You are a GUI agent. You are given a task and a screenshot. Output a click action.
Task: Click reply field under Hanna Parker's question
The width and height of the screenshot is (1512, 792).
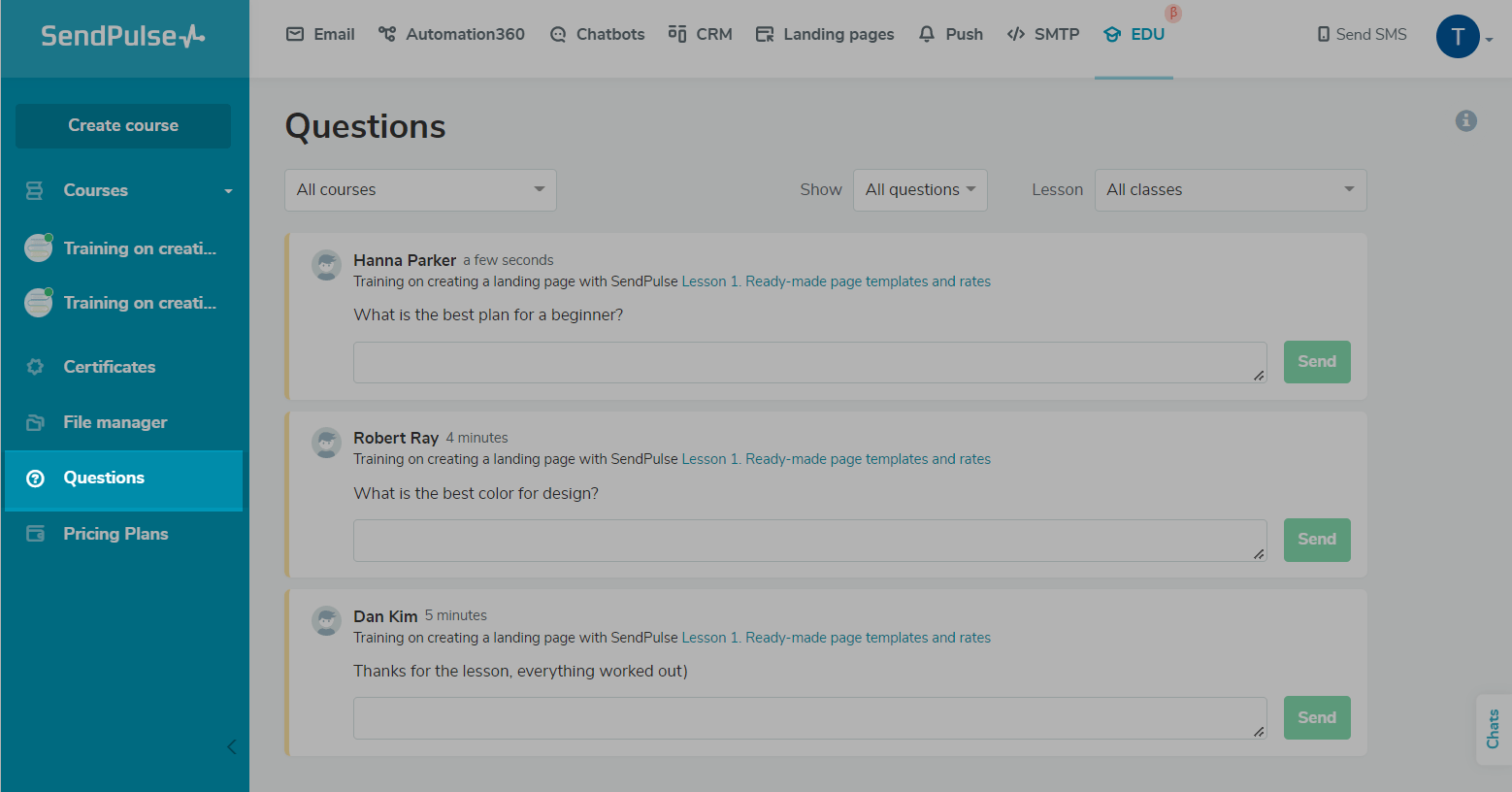tap(809, 362)
